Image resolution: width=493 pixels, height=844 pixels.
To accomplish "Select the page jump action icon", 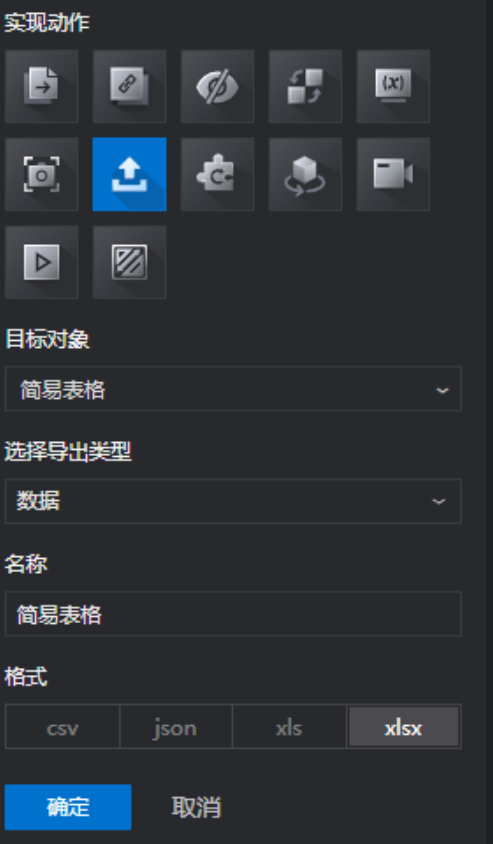I will [x=41, y=86].
